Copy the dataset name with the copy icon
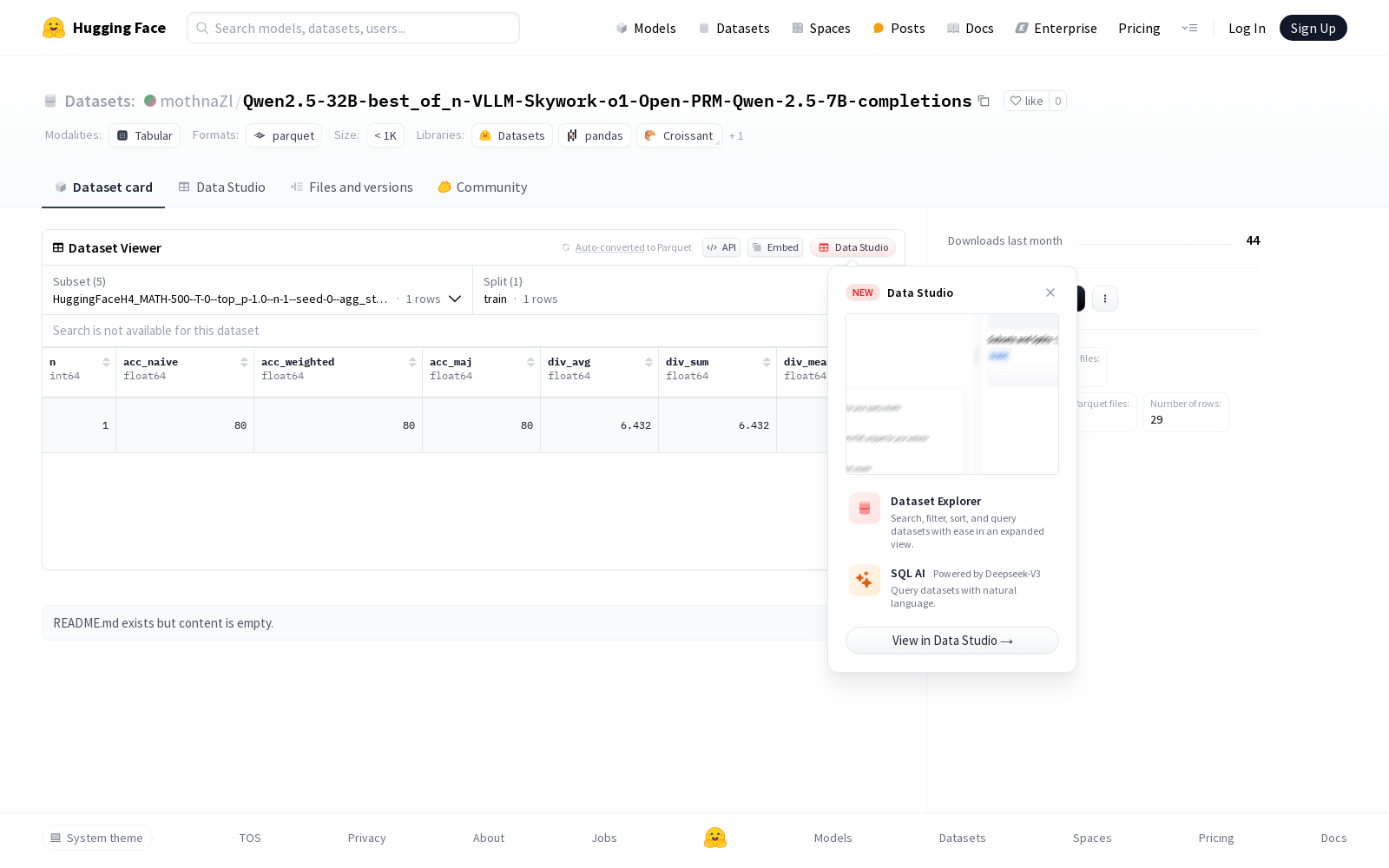This screenshot has height=868, width=1389. click(x=984, y=101)
